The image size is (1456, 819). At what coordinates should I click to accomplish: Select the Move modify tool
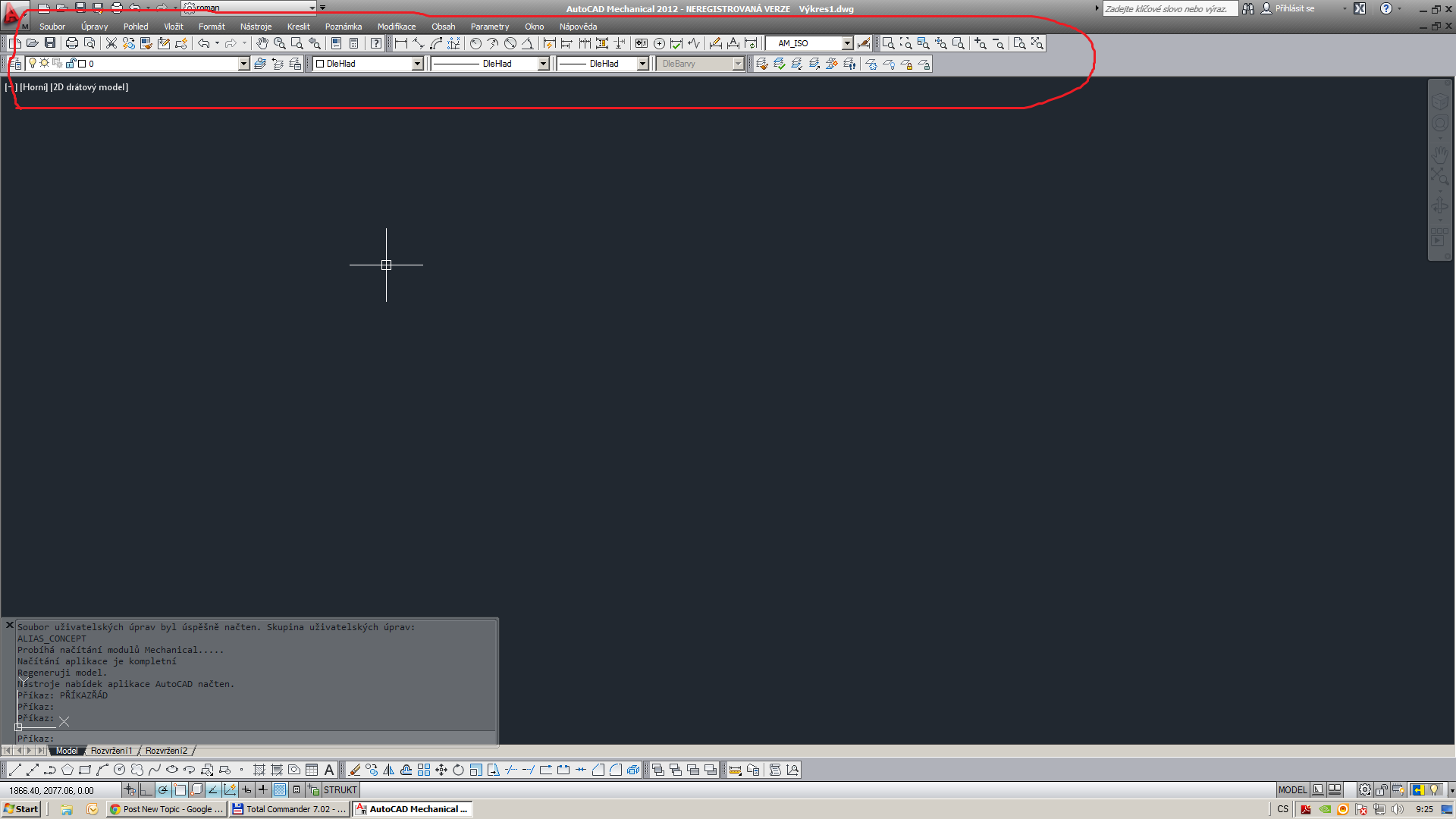click(441, 770)
